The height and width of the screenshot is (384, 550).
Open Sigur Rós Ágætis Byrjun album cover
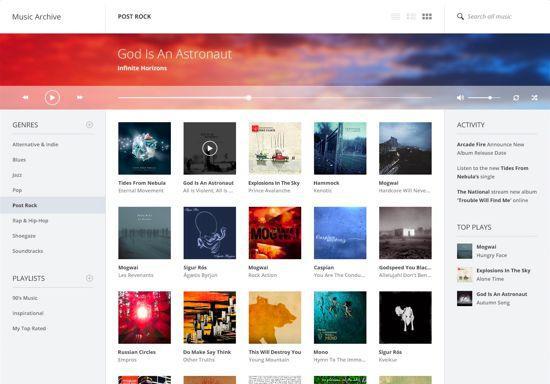pyautogui.click(x=209, y=233)
